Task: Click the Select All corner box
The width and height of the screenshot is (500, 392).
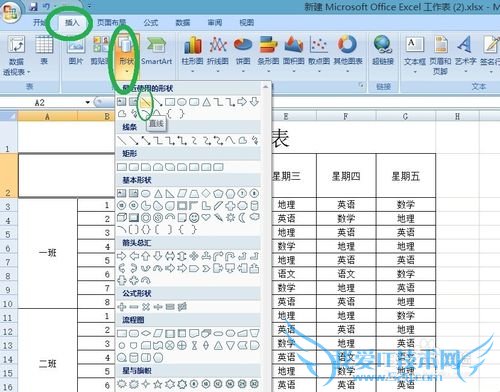Action: tap(9, 116)
